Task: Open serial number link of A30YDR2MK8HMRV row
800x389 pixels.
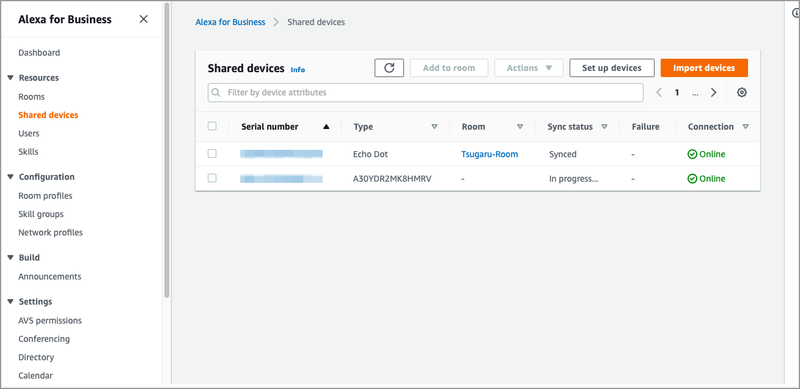Action: click(x=282, y=179)
